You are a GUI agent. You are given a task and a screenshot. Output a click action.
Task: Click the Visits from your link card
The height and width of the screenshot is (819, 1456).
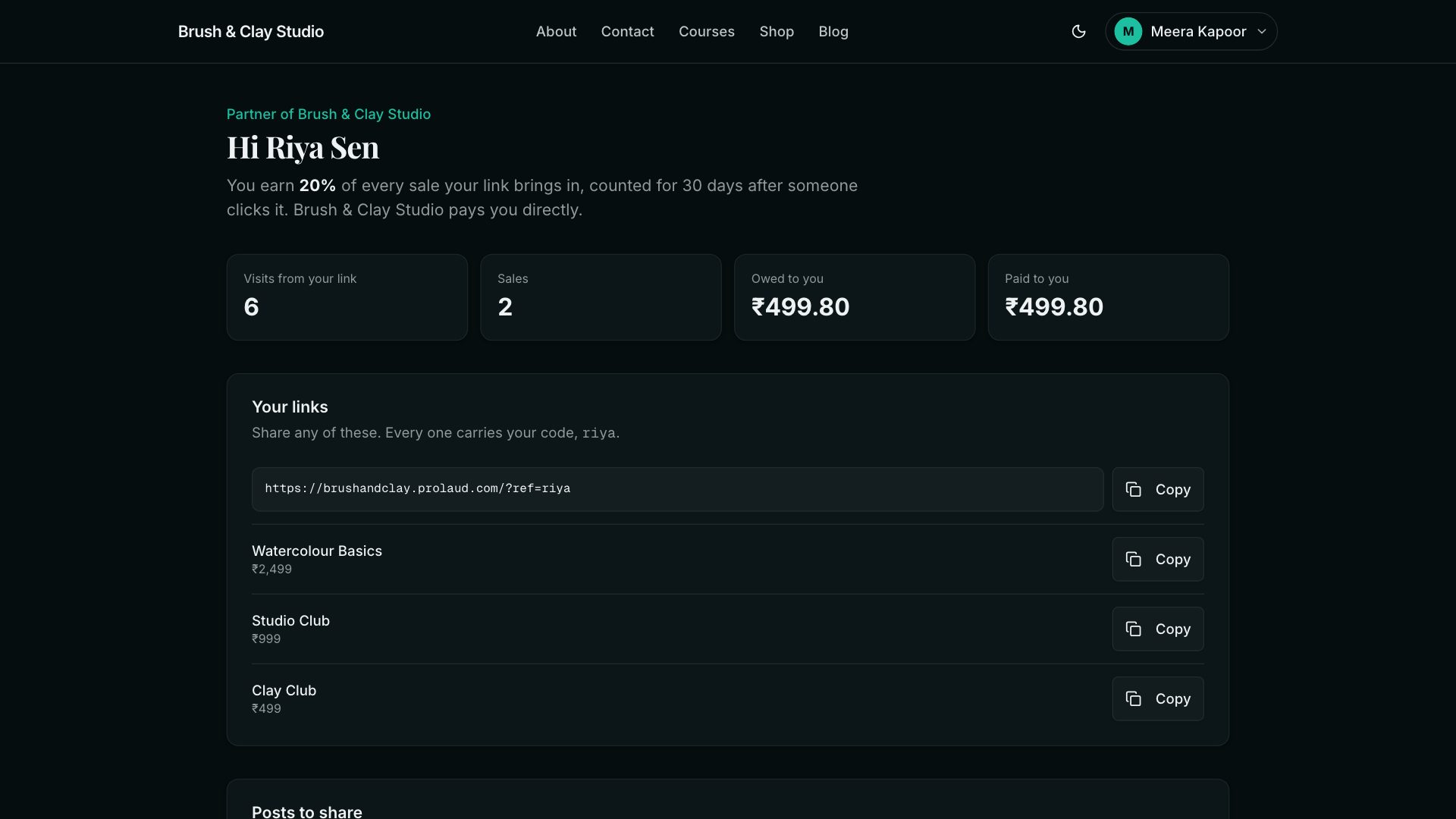pos(347,297)
